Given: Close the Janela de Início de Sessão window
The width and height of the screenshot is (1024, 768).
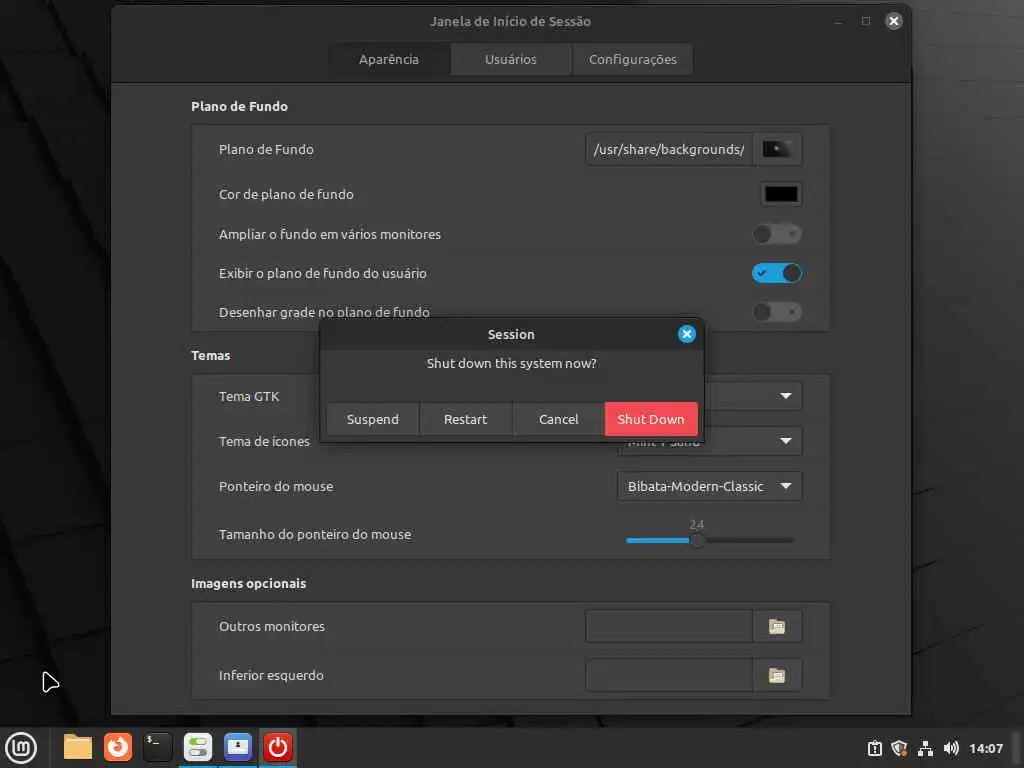Looking at the screenshot, I should (893, 21).
